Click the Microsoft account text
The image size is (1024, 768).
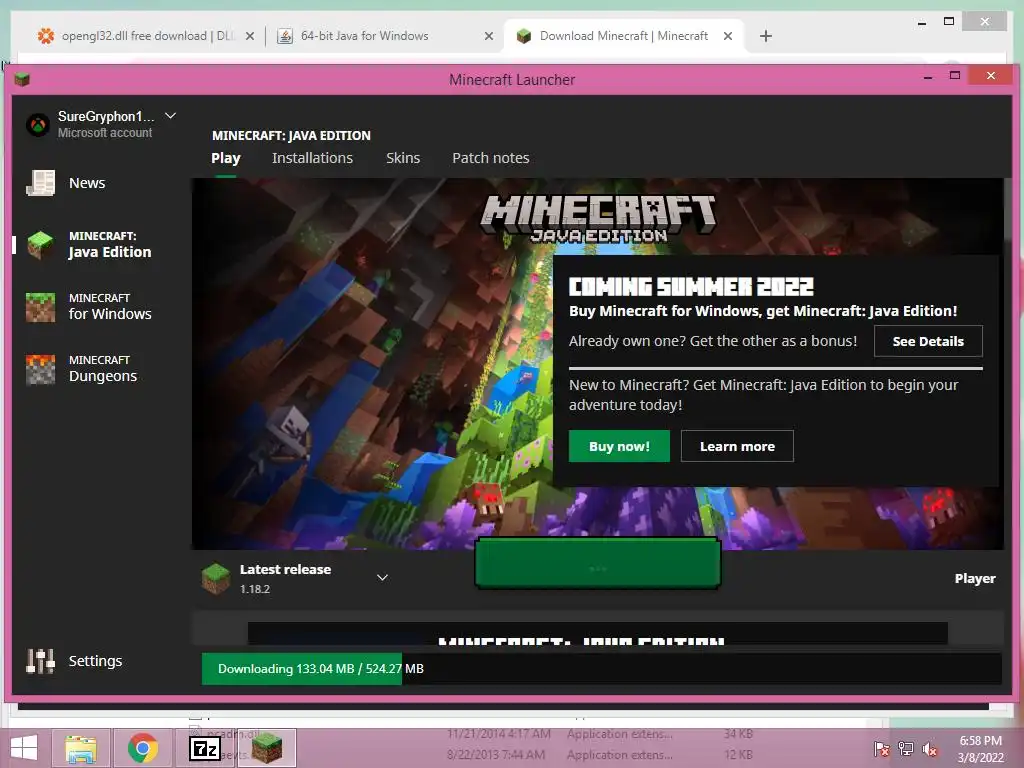(x=105, y=133)
